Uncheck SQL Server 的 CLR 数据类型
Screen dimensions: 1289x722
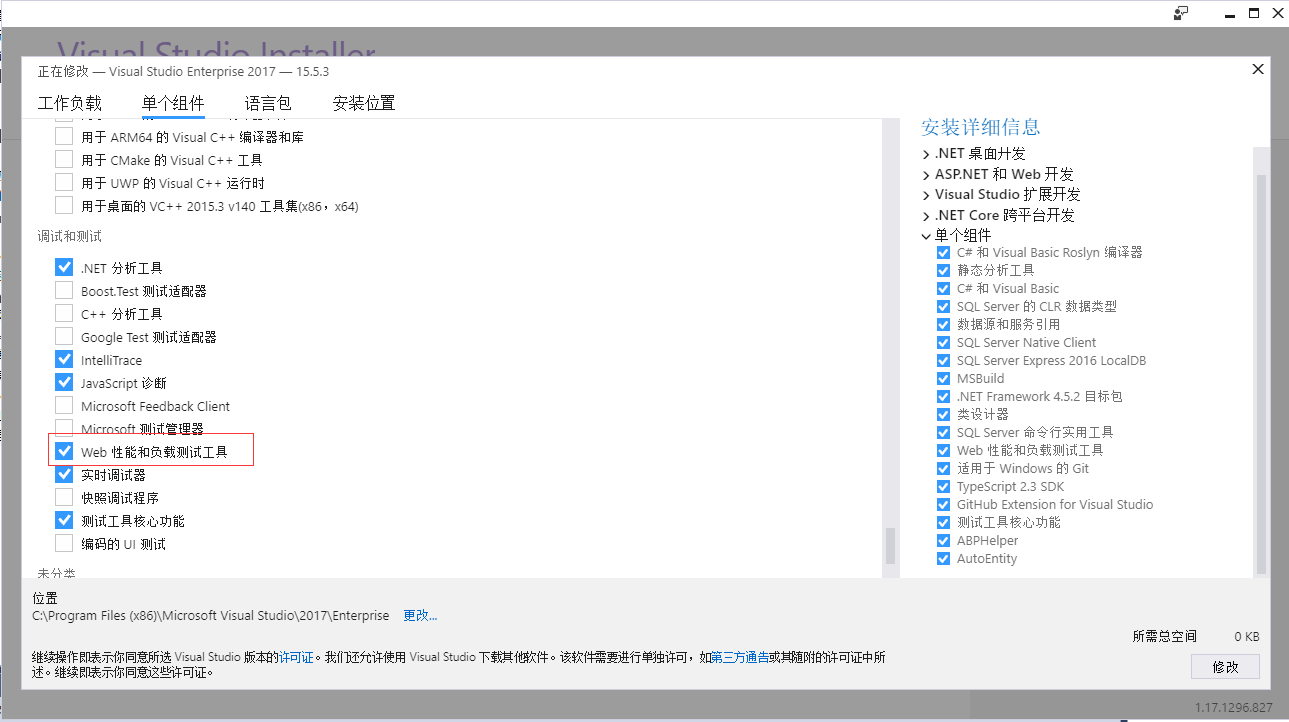click(943, 307)
